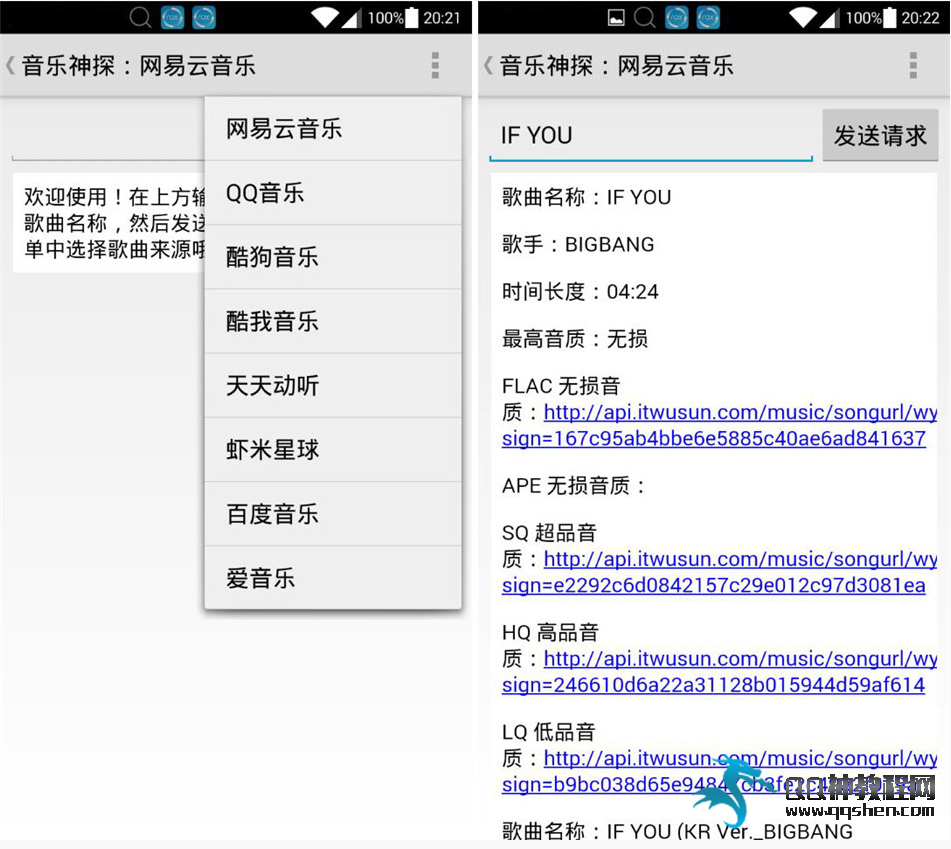
Task: Open the overflow menu on the left screen
Action: tap(435, 65)
